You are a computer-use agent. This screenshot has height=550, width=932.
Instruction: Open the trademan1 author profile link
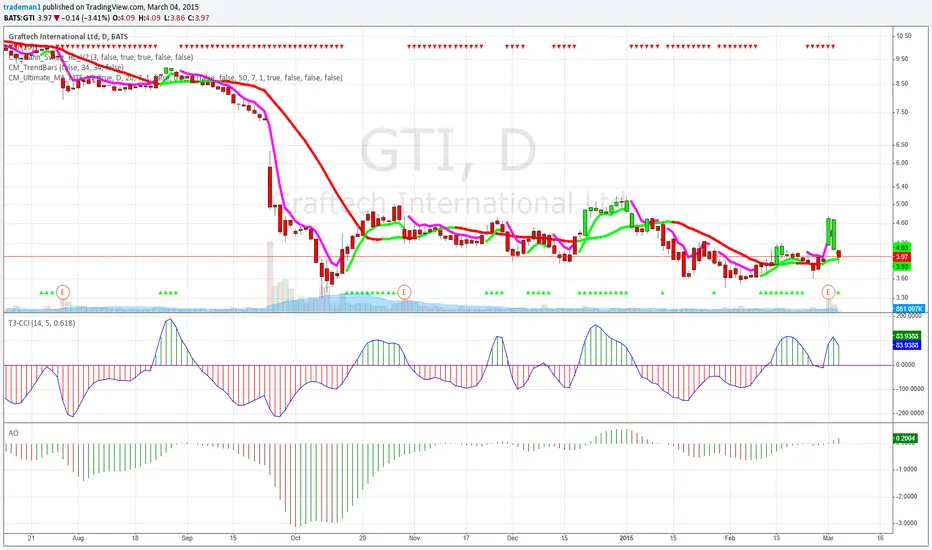(x=22, y=7)
